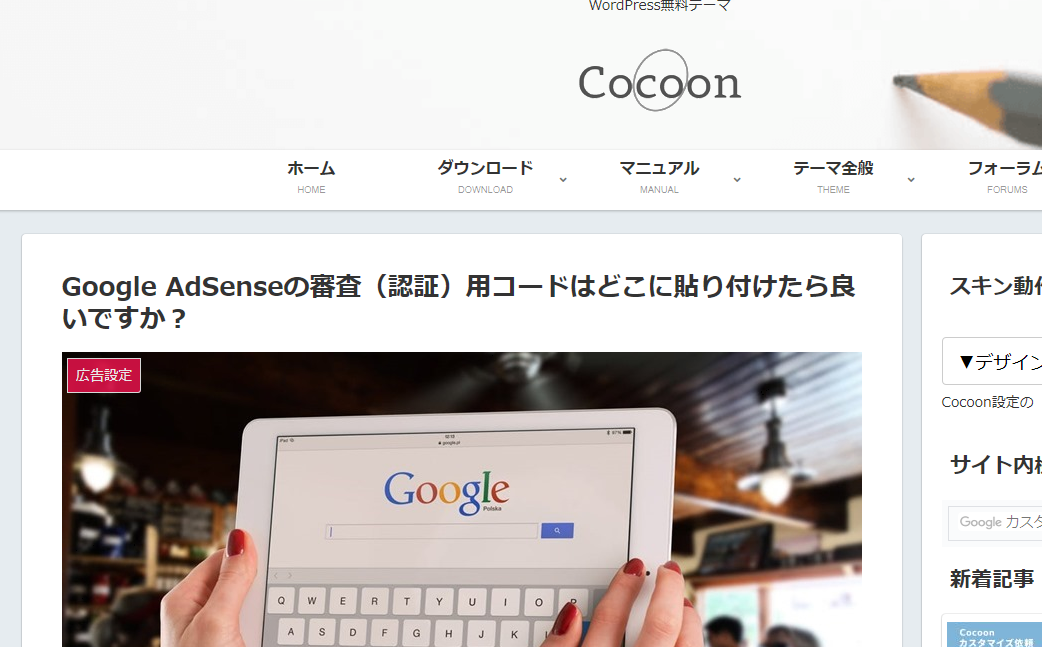Viewport: 1042px width, 647px height.
Task: Expand the テーマ全般 submenu chevron
Action: [x=911, y=180]
